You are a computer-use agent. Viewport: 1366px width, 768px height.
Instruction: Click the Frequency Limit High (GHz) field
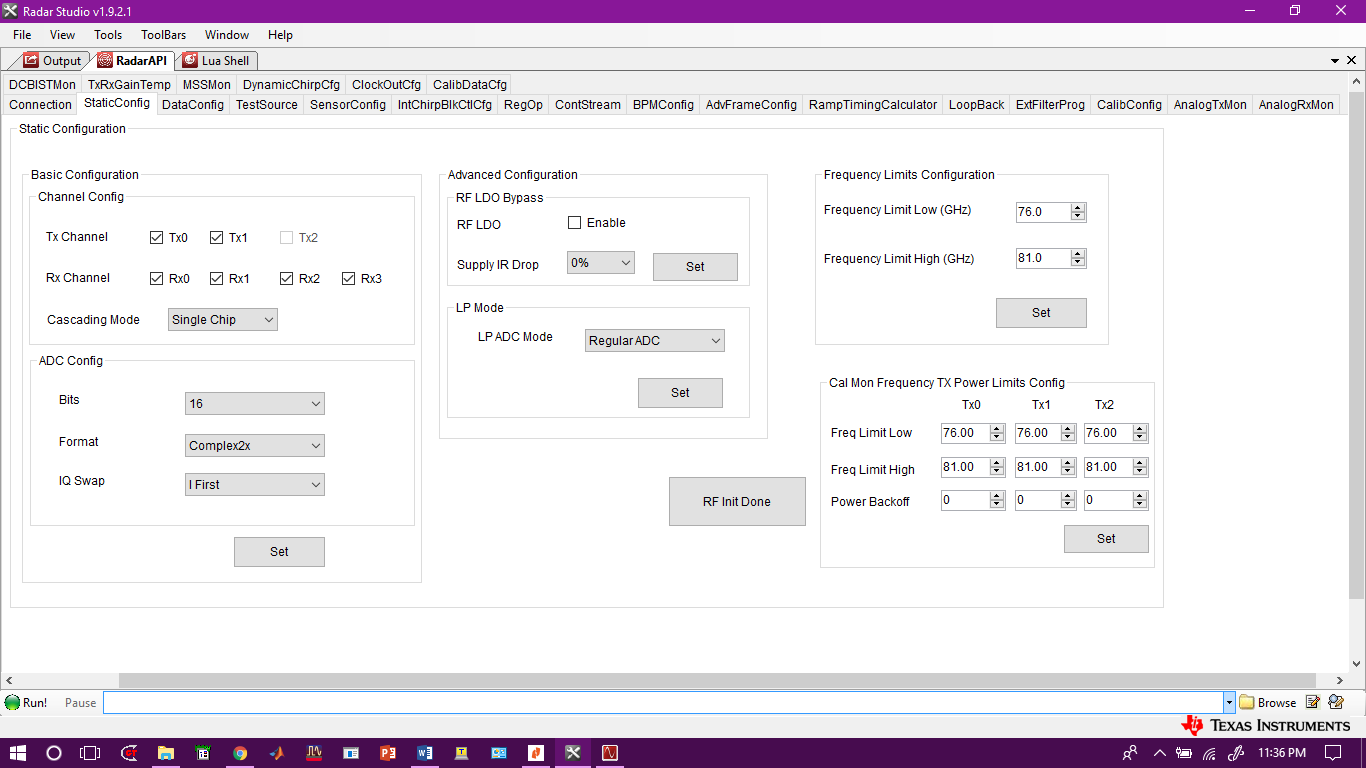[1043, 258]
